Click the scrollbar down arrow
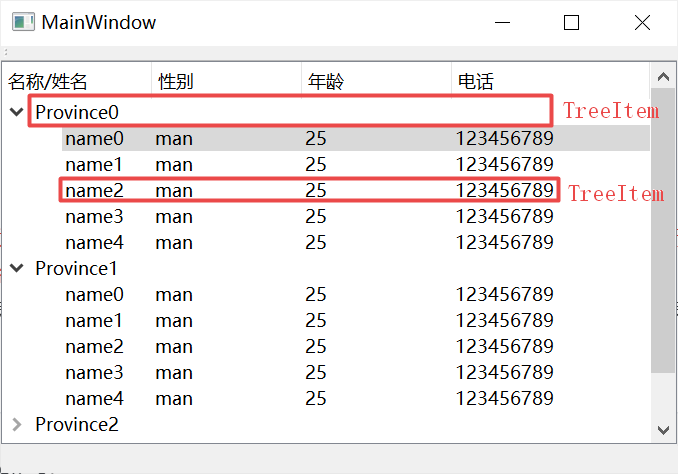Image resolution: width=678 pixels, height=474 pixels. (x=662, y=429)
